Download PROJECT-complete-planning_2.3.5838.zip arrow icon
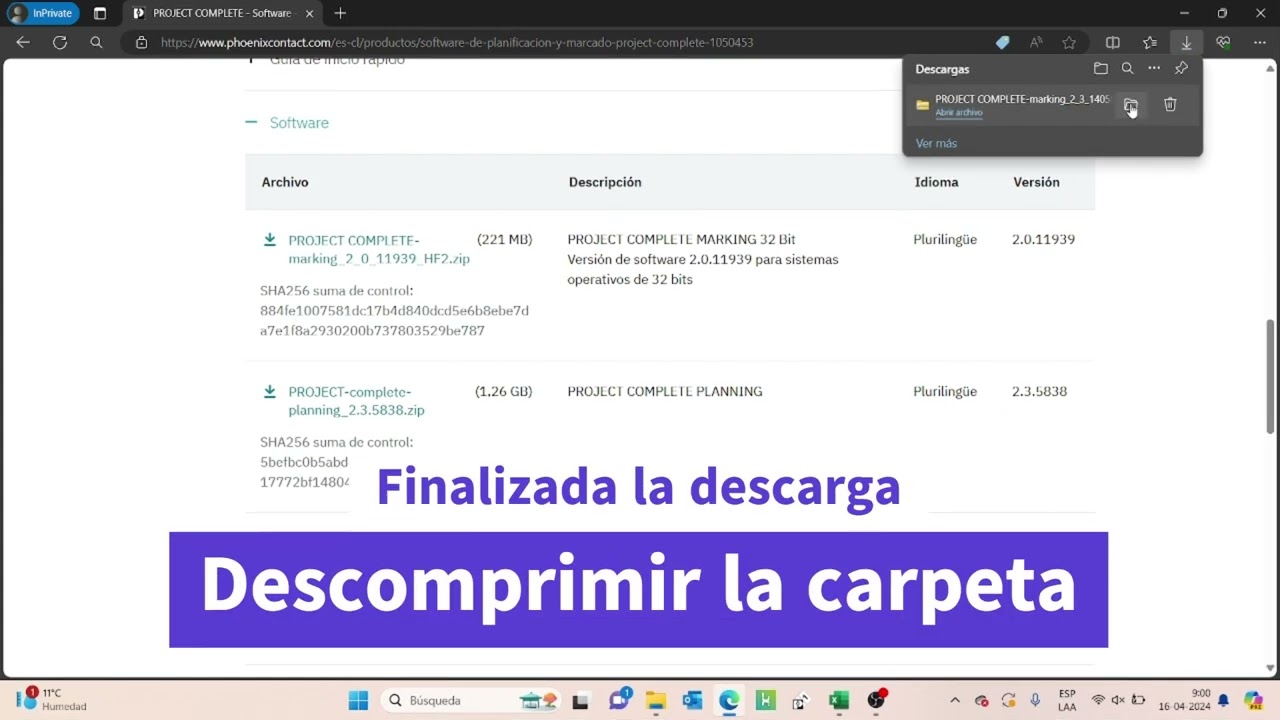Viewport: 1280px width, 720px height. coord(270,392)
